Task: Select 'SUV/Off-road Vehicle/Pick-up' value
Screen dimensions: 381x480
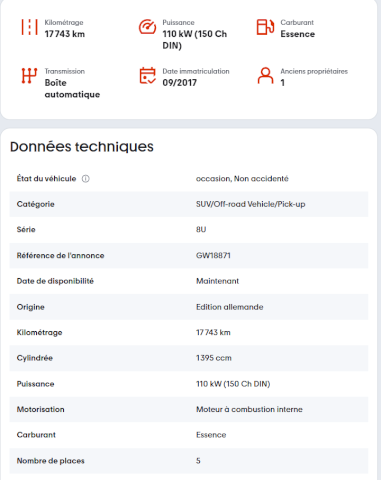Action: click(251, 204)
